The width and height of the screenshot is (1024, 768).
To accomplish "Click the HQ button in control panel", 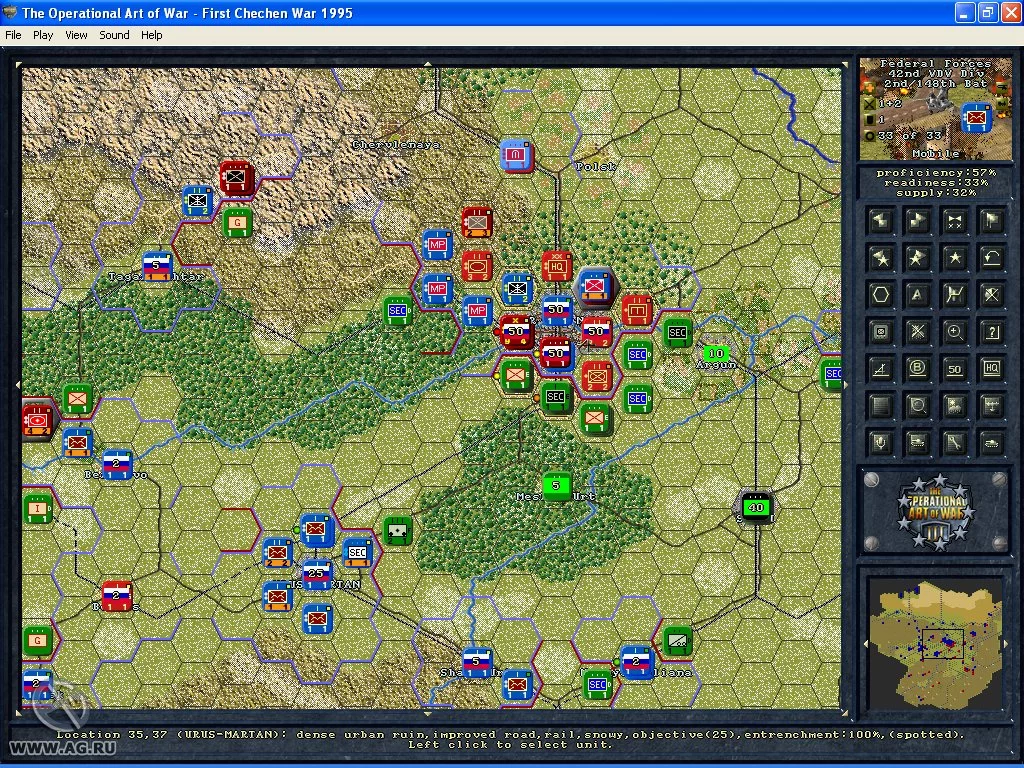I will [991, 369].
